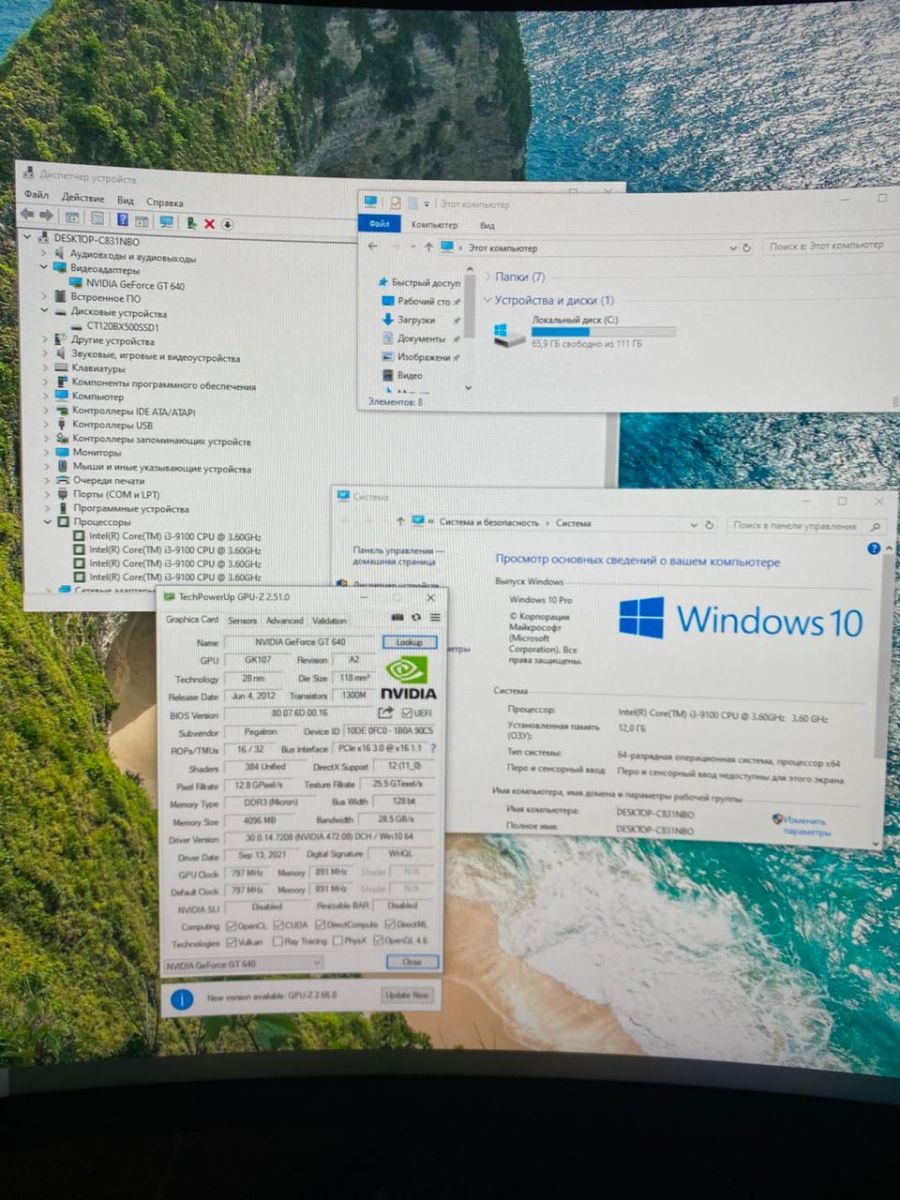
Task: Switch to the Advanced tab in GPU-Z
Action: coord(284,620)
